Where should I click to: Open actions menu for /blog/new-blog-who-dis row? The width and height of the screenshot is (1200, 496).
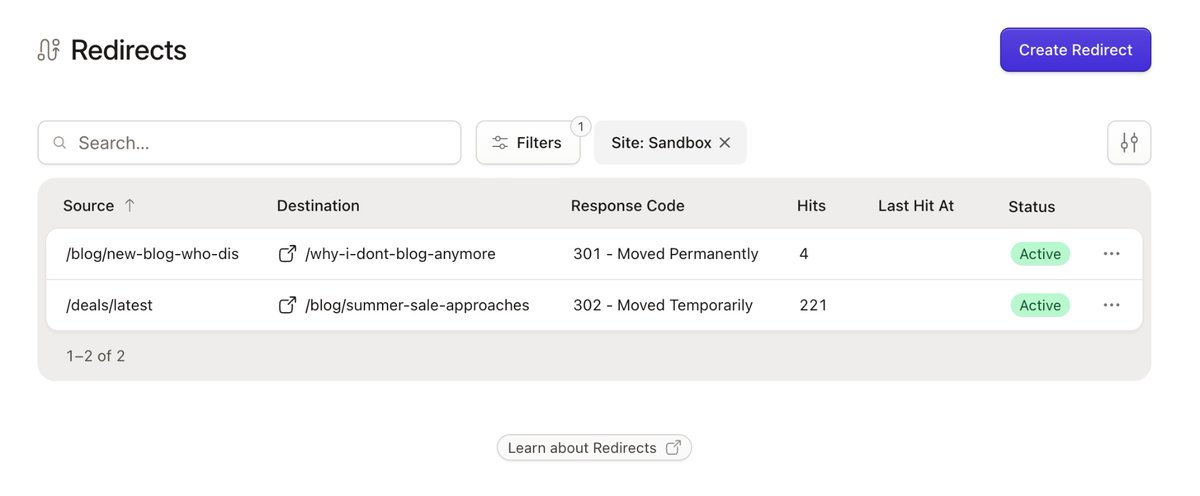(1111, 254)
